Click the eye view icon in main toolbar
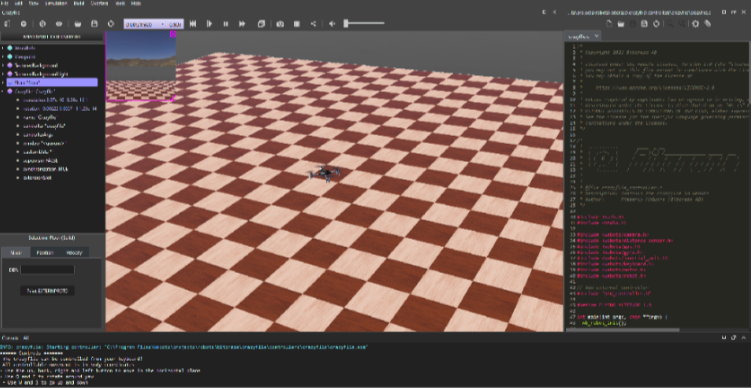Screen dimensions: 752x388 tap(59, 24)
